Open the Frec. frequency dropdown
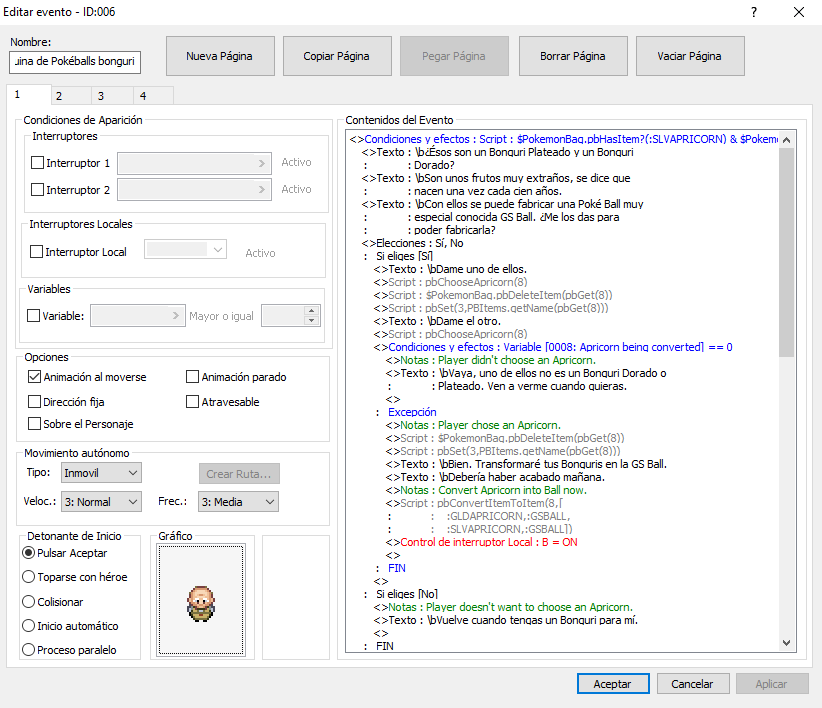Viewport: 822px width, 708px height. click(x=237, y=501)
